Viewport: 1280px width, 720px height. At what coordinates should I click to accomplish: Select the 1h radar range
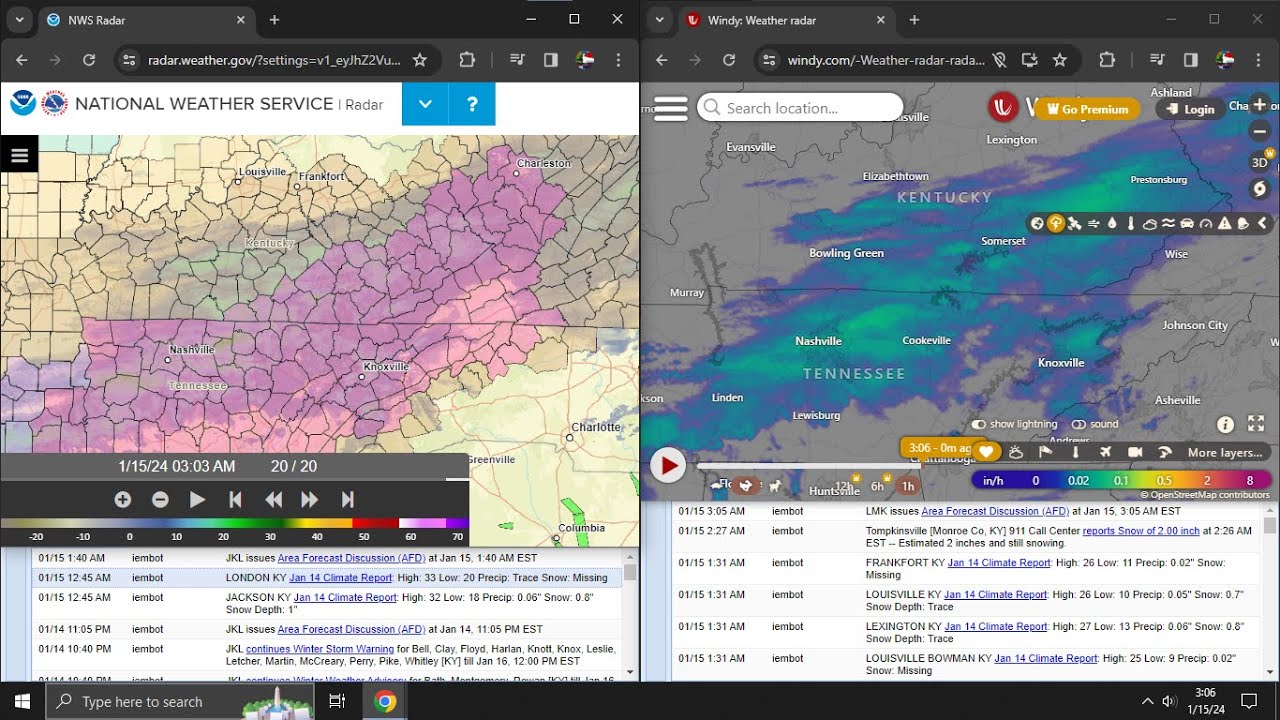coord(907,486)
